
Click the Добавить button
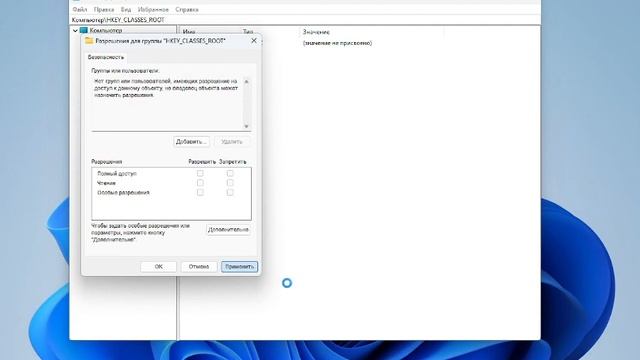pyautogui.click(x=191, y=142)
